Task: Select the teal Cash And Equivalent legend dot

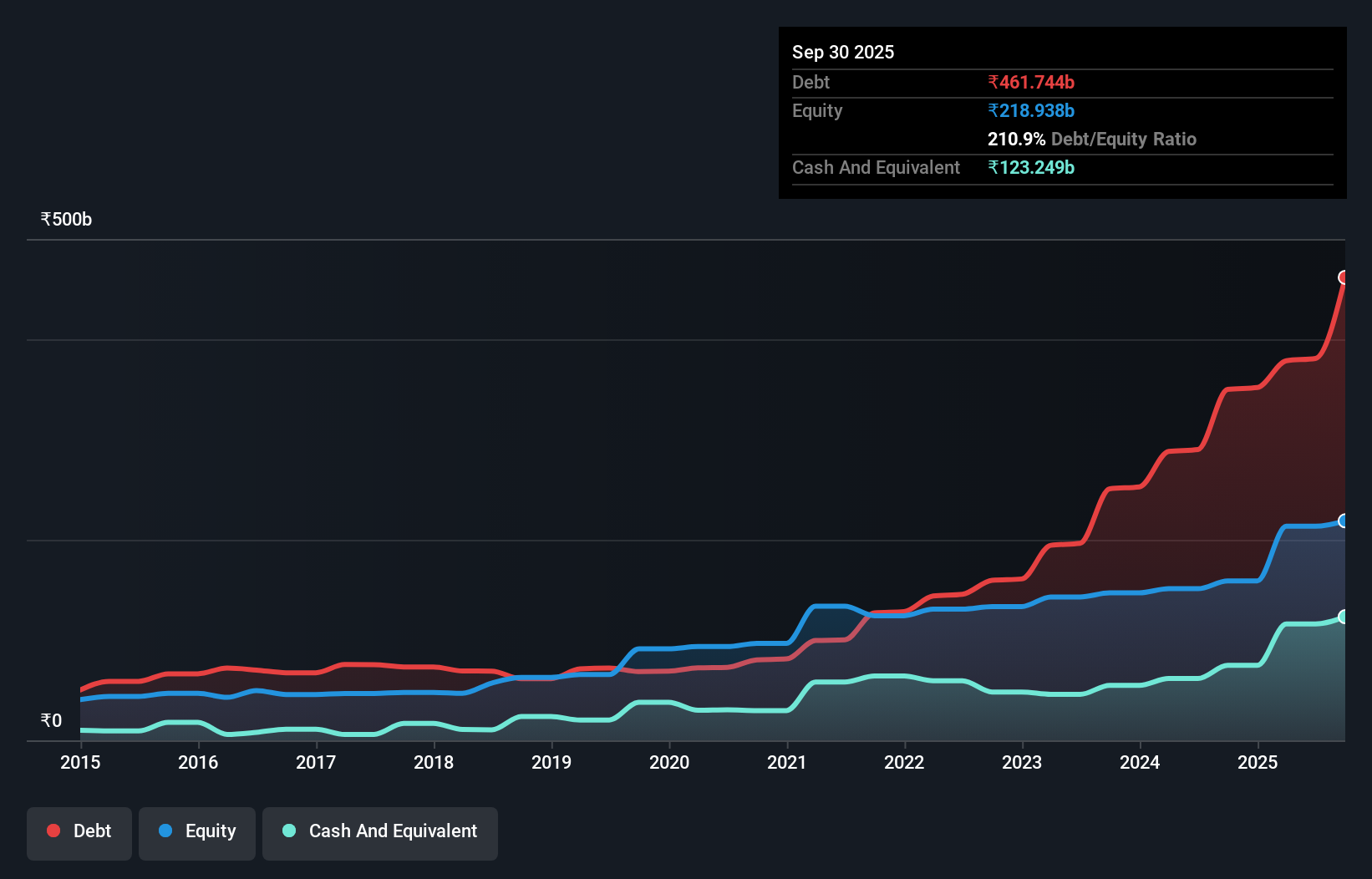Action: (x=288, y=831)
